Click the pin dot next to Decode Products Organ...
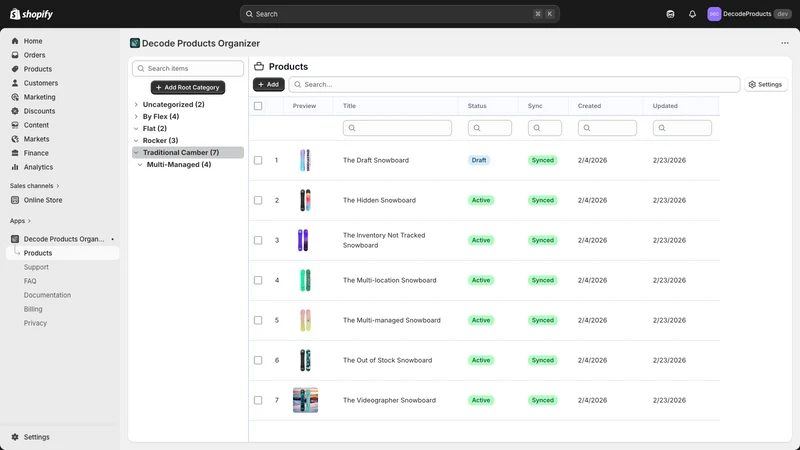 [x=112, y=239]
